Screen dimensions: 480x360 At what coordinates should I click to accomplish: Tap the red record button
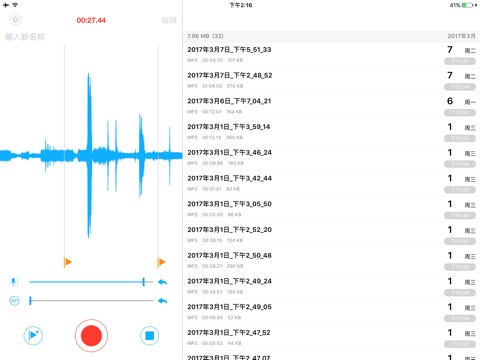pyautogui.click(x=91, y=335)
